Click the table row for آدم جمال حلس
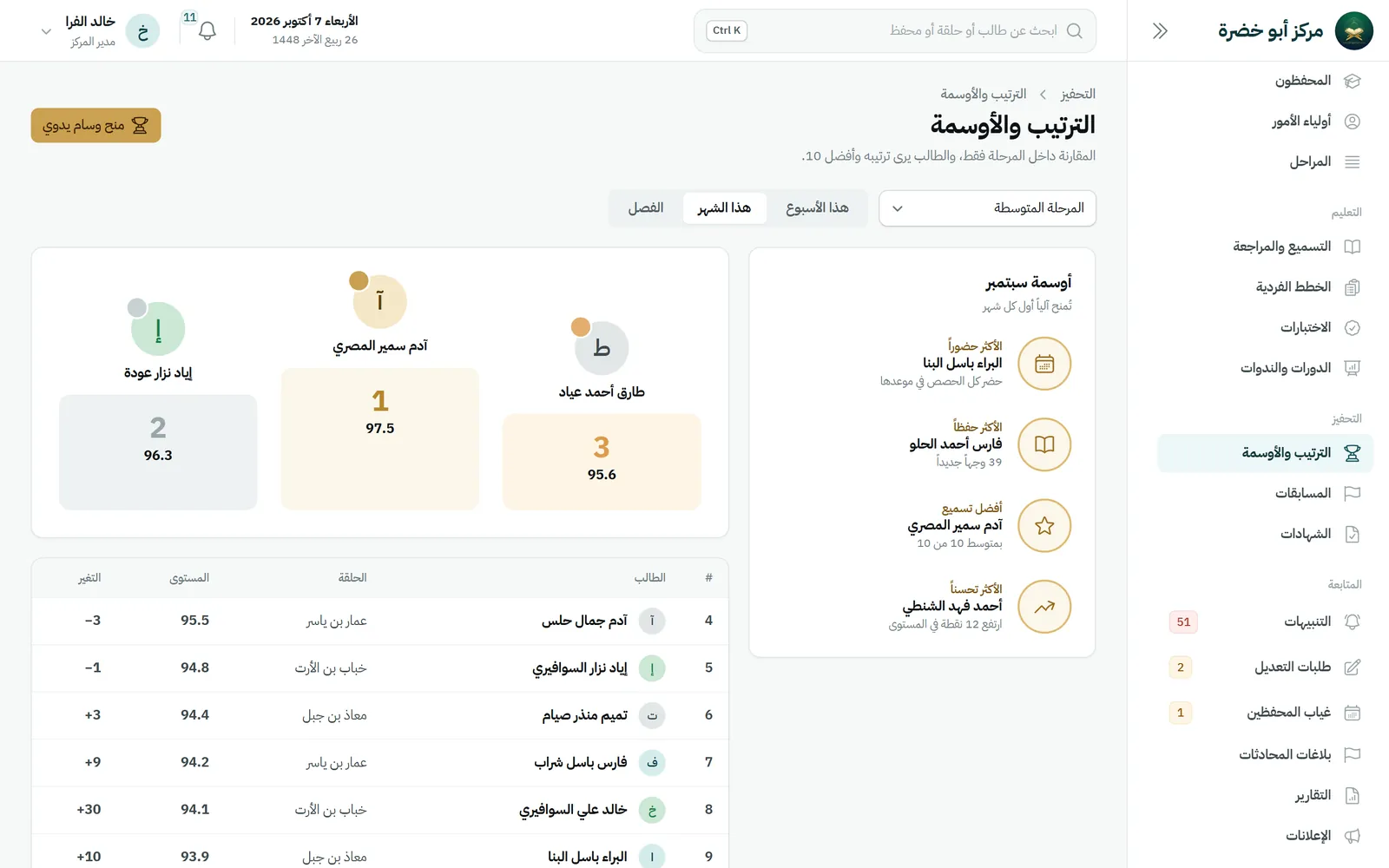1389x868 pixels. pos(380,621)
